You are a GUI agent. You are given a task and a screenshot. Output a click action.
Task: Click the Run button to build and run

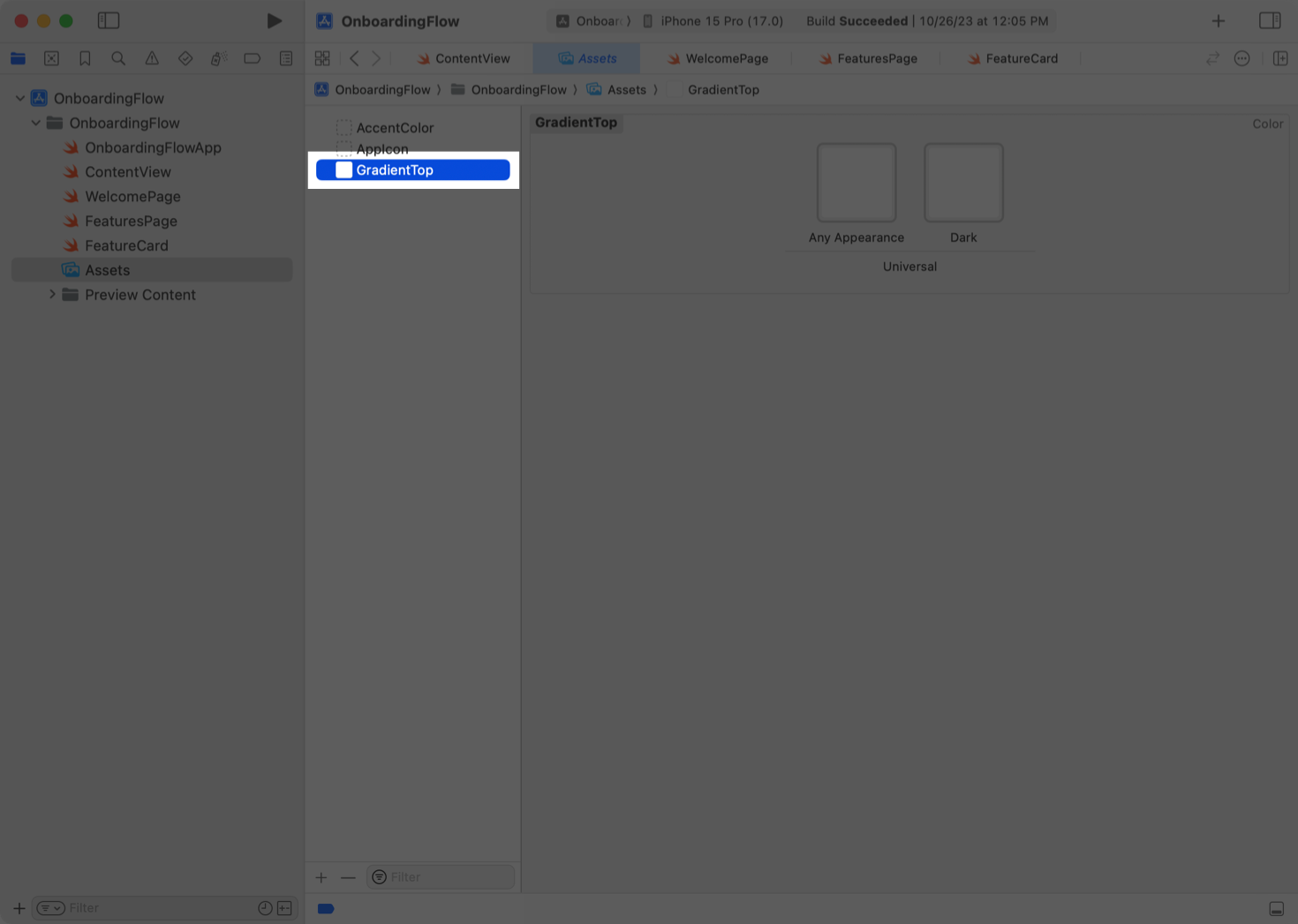[274, 20]
